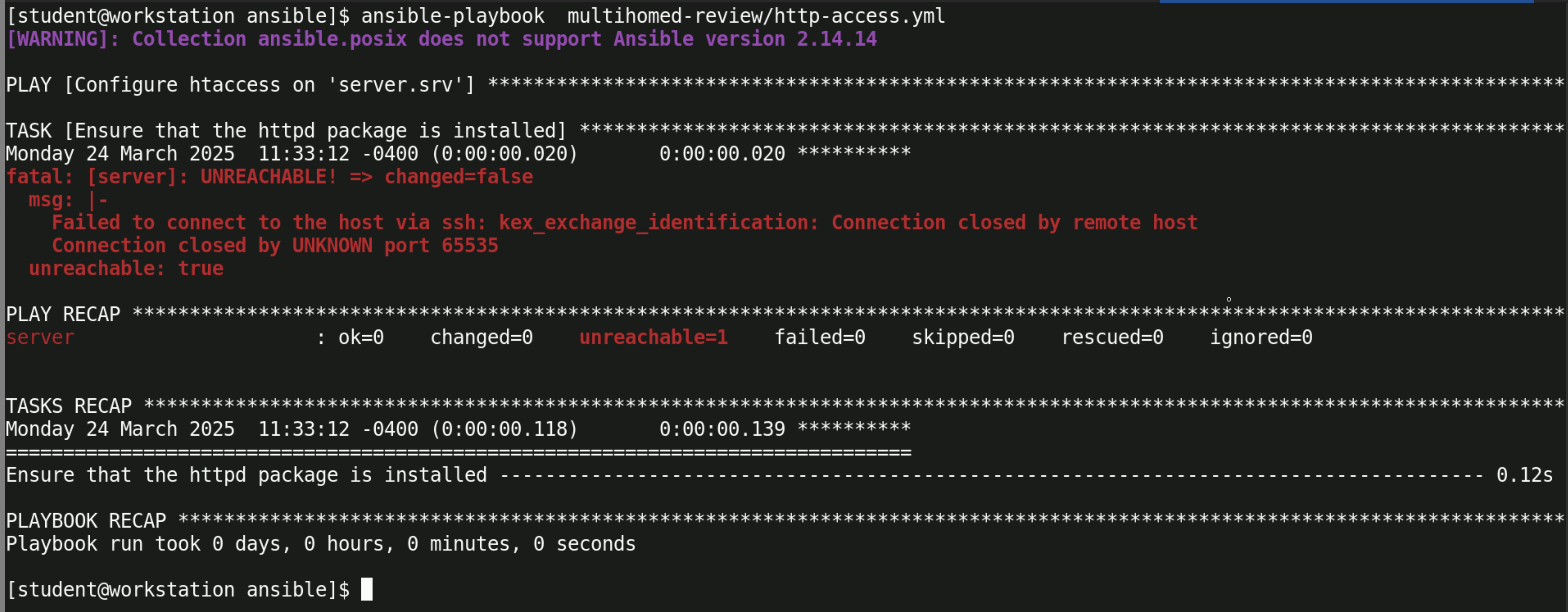Click the red unreachable=1 recap value
This screenshot has height=612, width=1568.
click(653, 337)
